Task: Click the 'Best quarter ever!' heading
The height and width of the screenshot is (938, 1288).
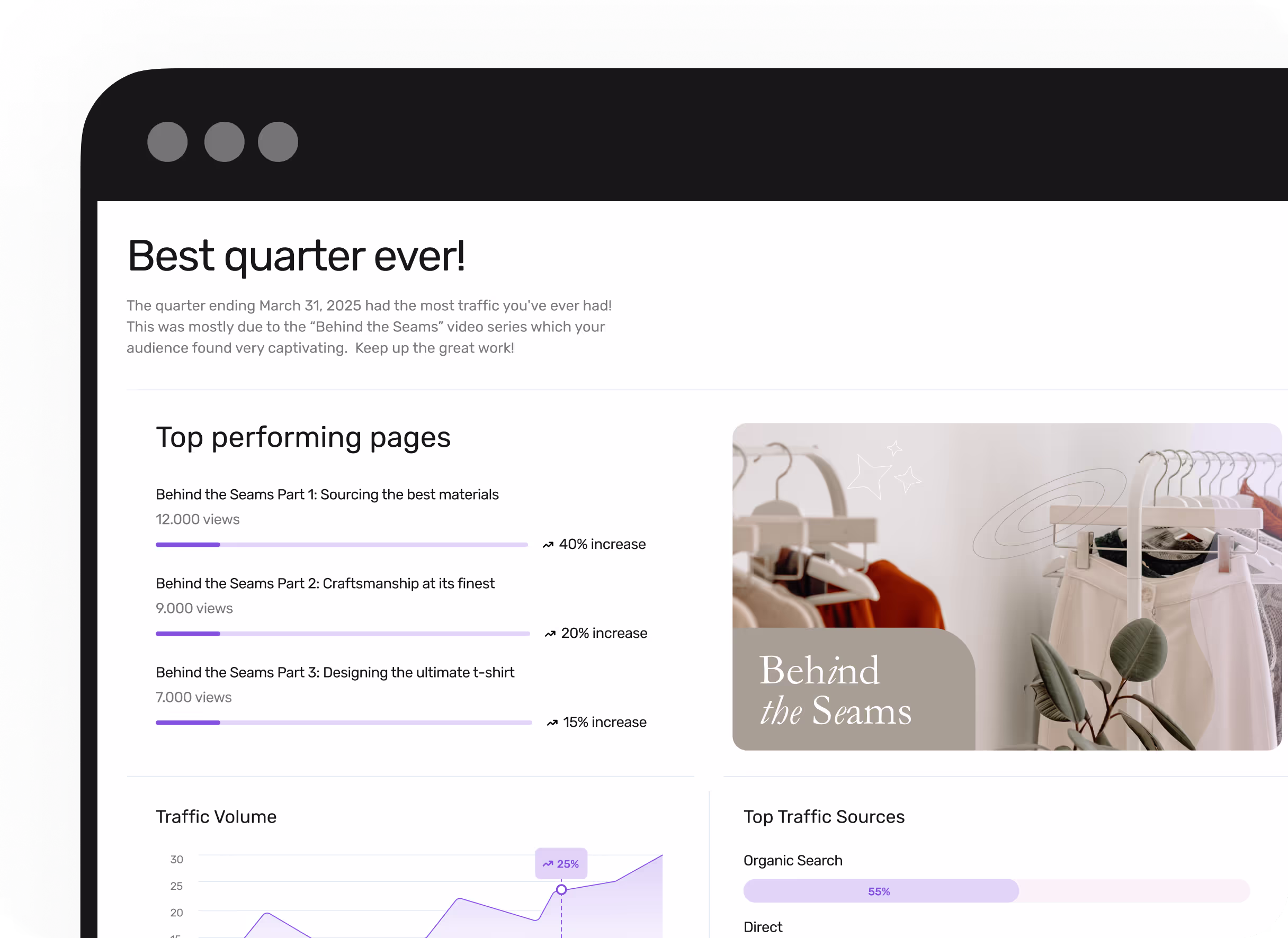Action: [x=296, y=257]
